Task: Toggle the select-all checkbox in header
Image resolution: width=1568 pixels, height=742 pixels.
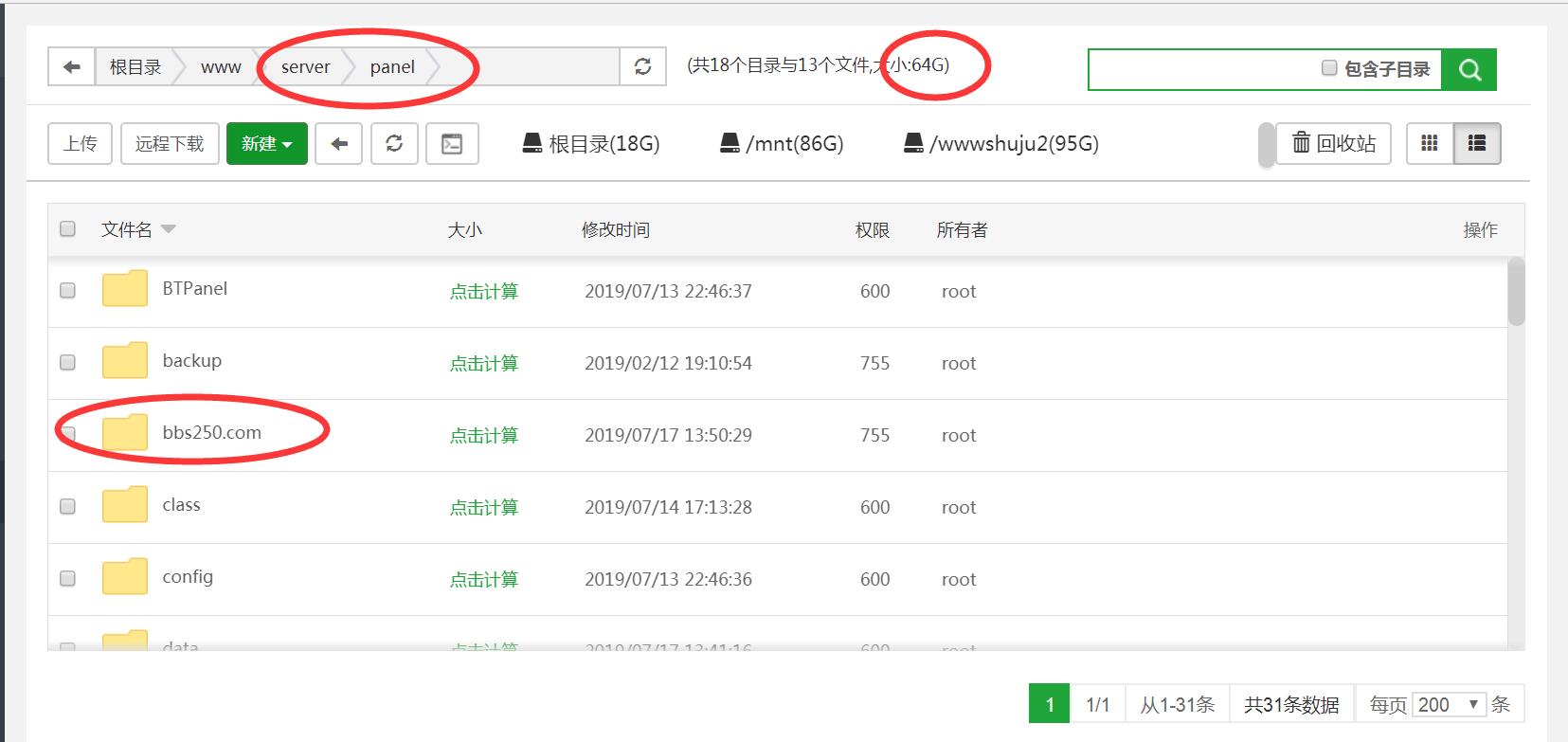Action: (x=67, y=228)
